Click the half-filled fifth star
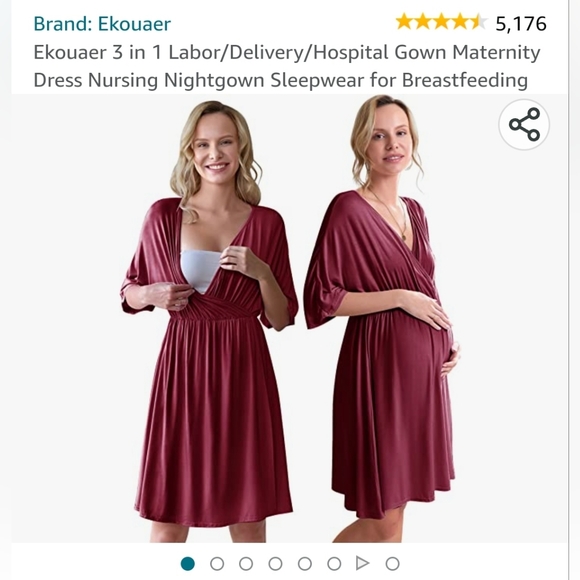Image resolution: width=580 pixels, height=580 pixels. pyautogui.click(x=478, y=21)
